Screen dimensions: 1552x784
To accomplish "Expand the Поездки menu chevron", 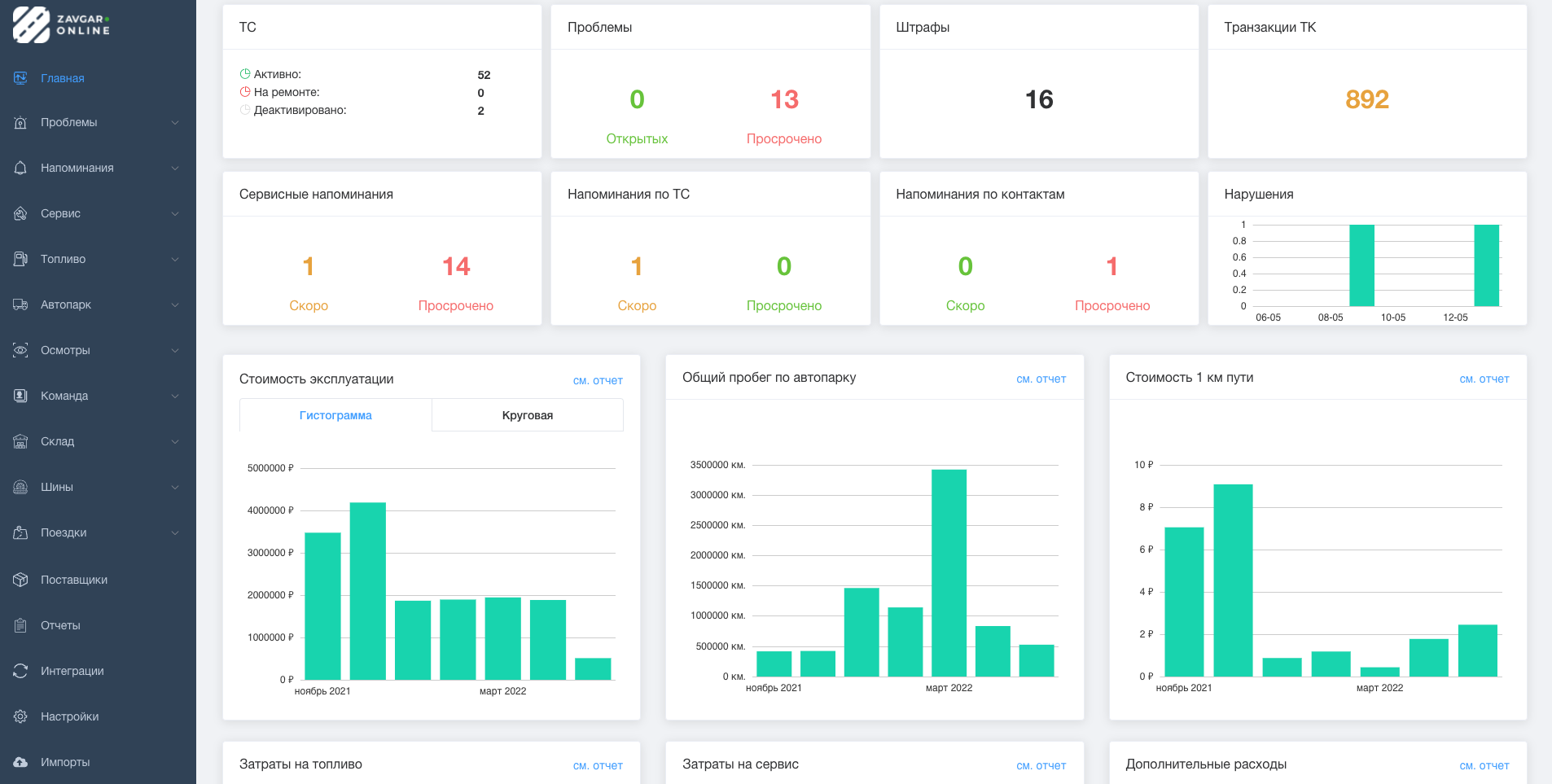I will click(174, 532).
